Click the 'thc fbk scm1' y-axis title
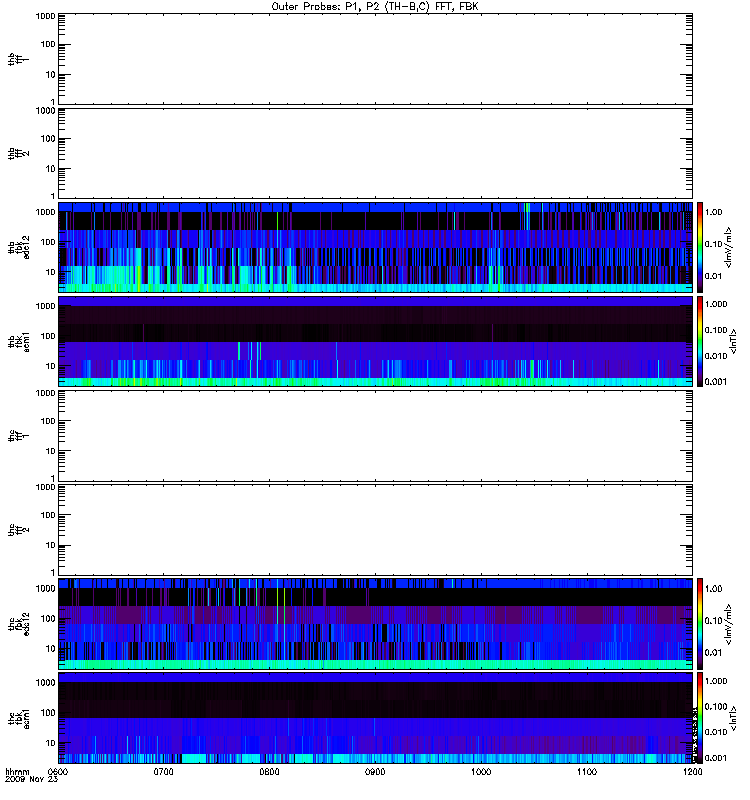Viewport: 750px width, 800px height. [19, 718]
